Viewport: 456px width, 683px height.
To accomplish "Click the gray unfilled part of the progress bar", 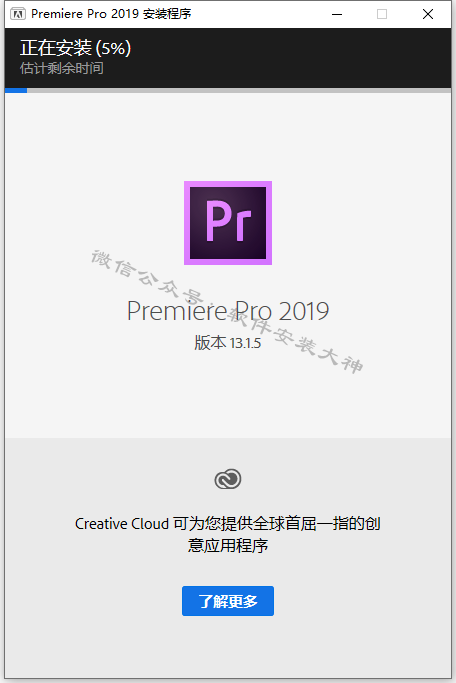I will pyautogui.click(x=239, y=91).
